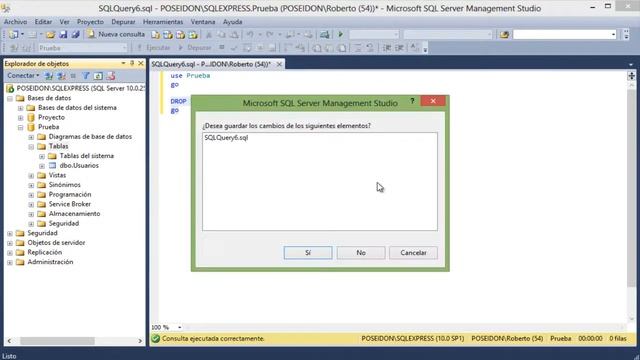Expand the Vistas folder node
This screenshot has width=640, height=360.
(x=31, y=176)
